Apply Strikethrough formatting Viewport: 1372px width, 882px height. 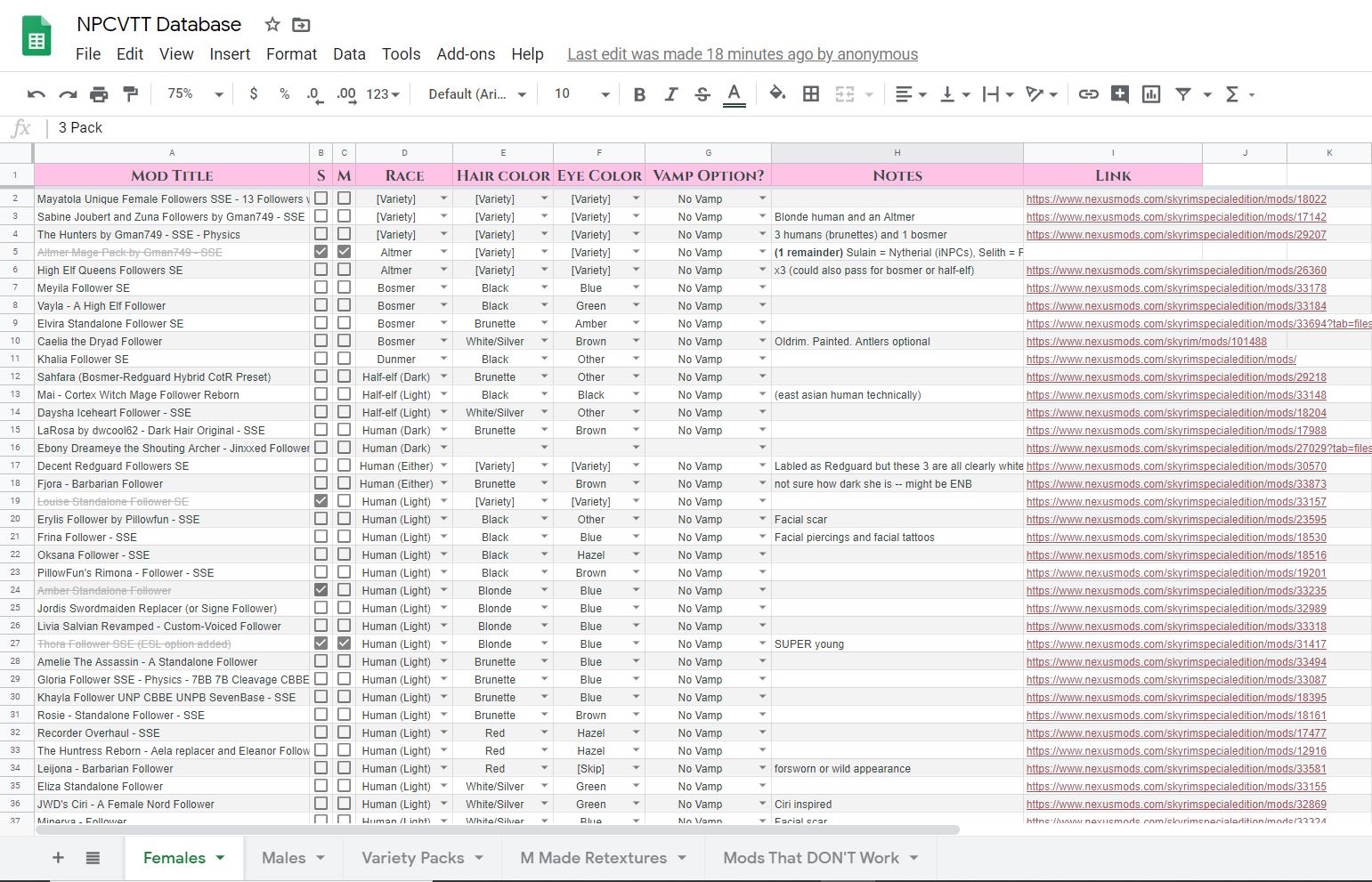point(702,94)
